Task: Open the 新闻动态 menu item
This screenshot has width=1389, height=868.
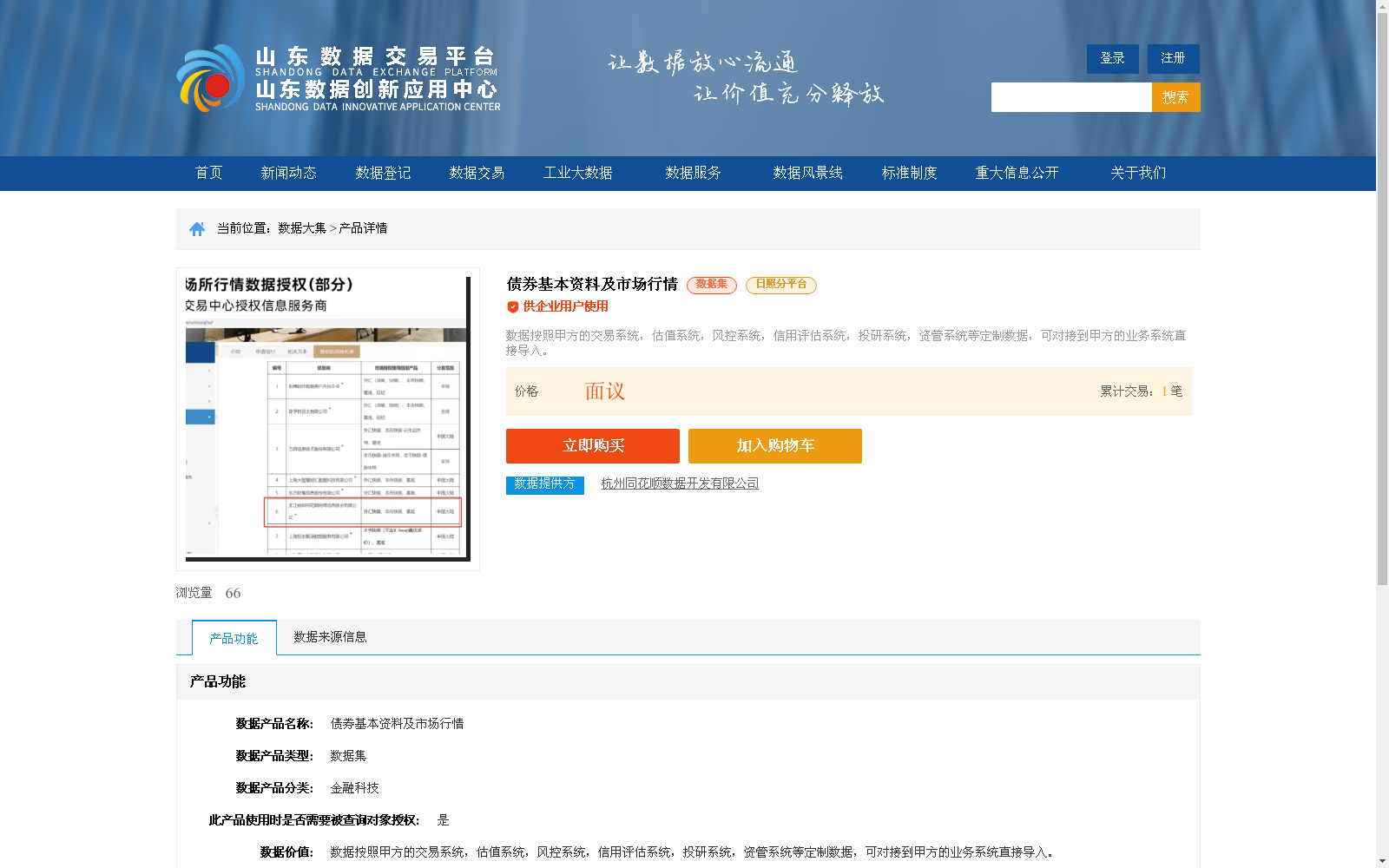Action: pyautogui.click(x=288, y=173)
